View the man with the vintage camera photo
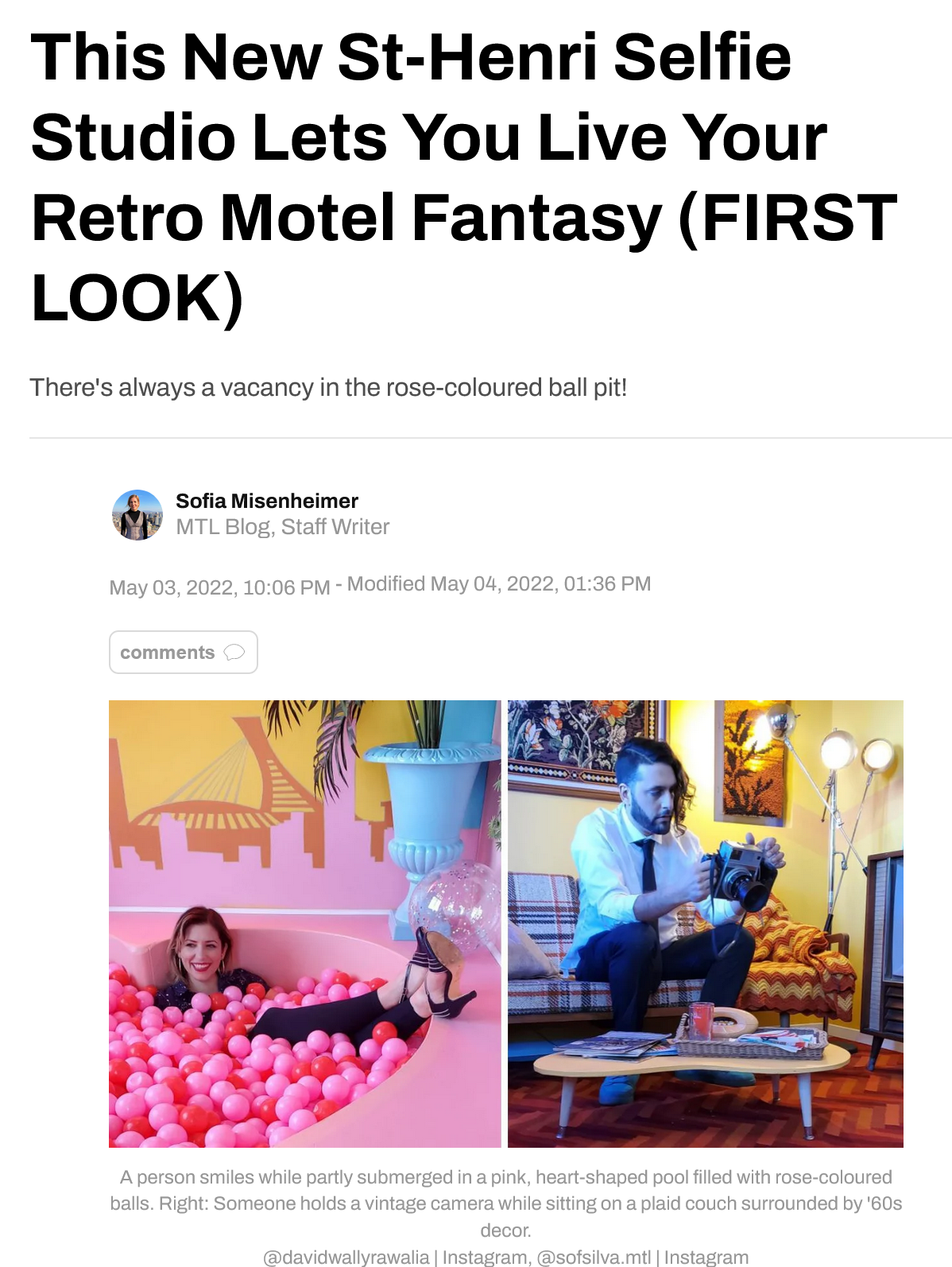Screen dimensions: 952x1267 (706, 924)
